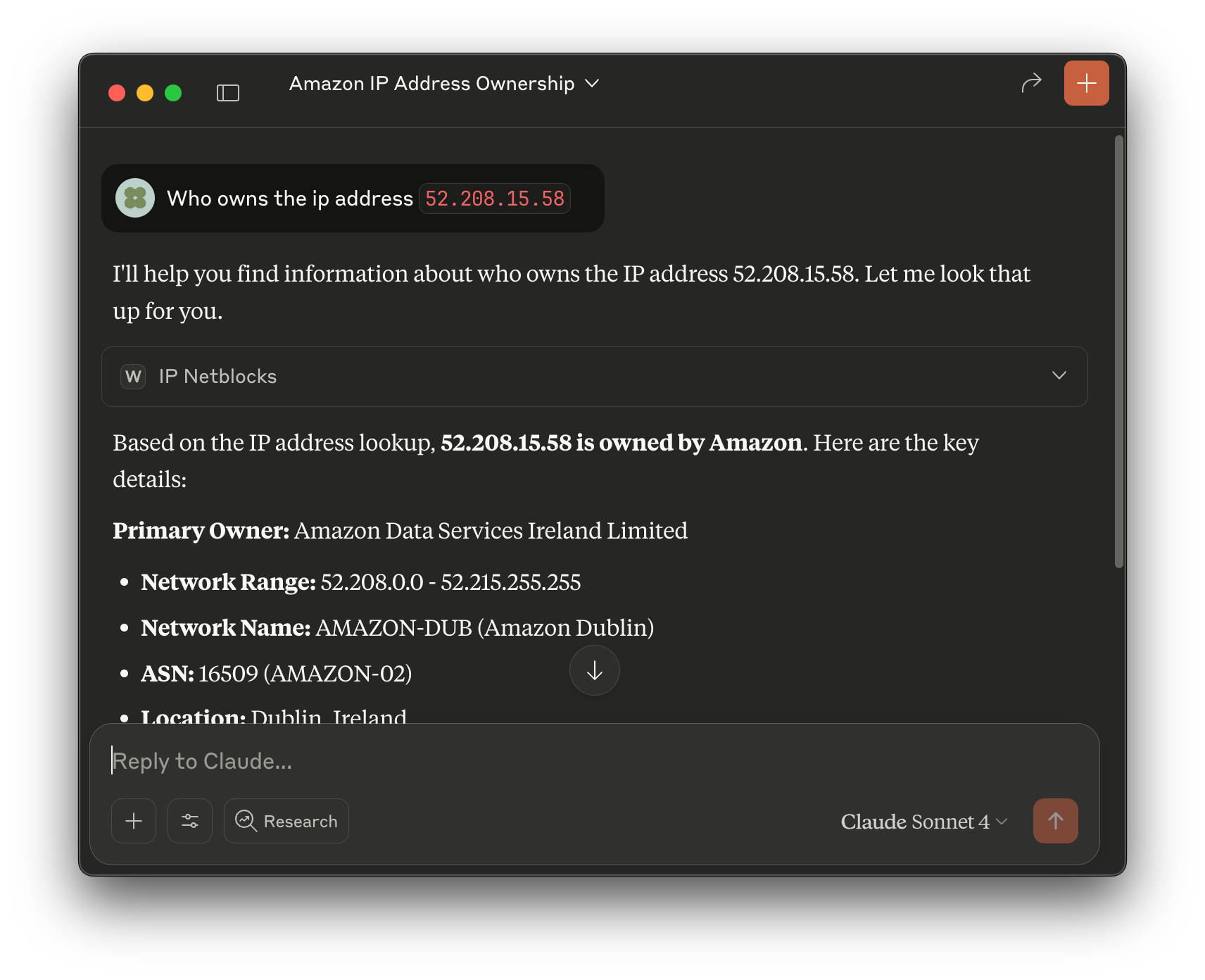Screen dimensions: 1205x980
Task: Open the Claude Sonnet 4 model selector
Action: point(923,822)
